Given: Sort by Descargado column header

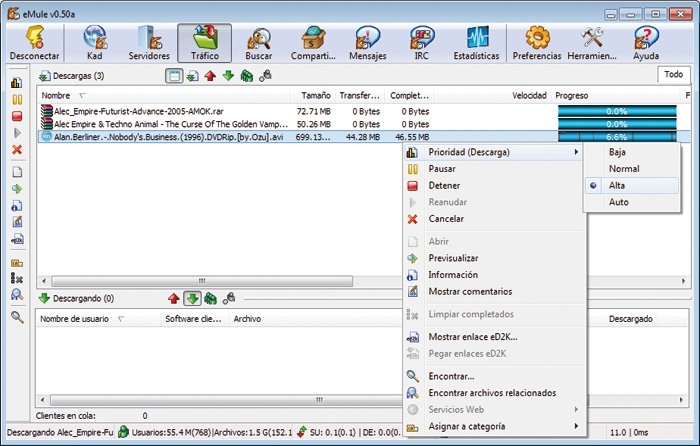Looking at the screenshot, I should [x=630, y=319].
